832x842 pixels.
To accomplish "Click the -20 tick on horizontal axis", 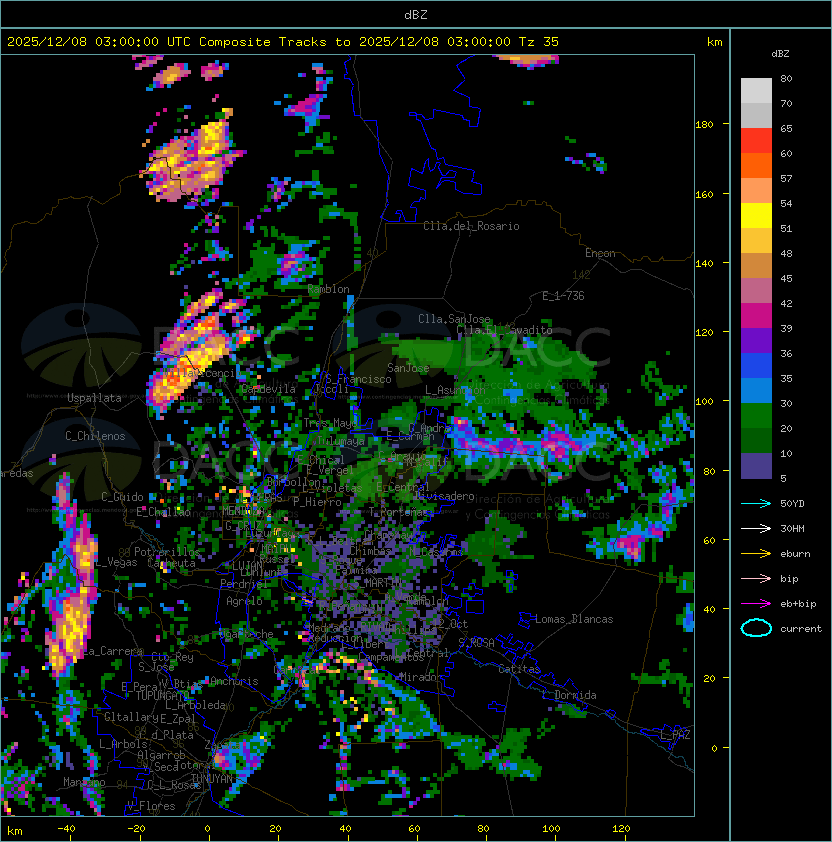I will 136,829.
